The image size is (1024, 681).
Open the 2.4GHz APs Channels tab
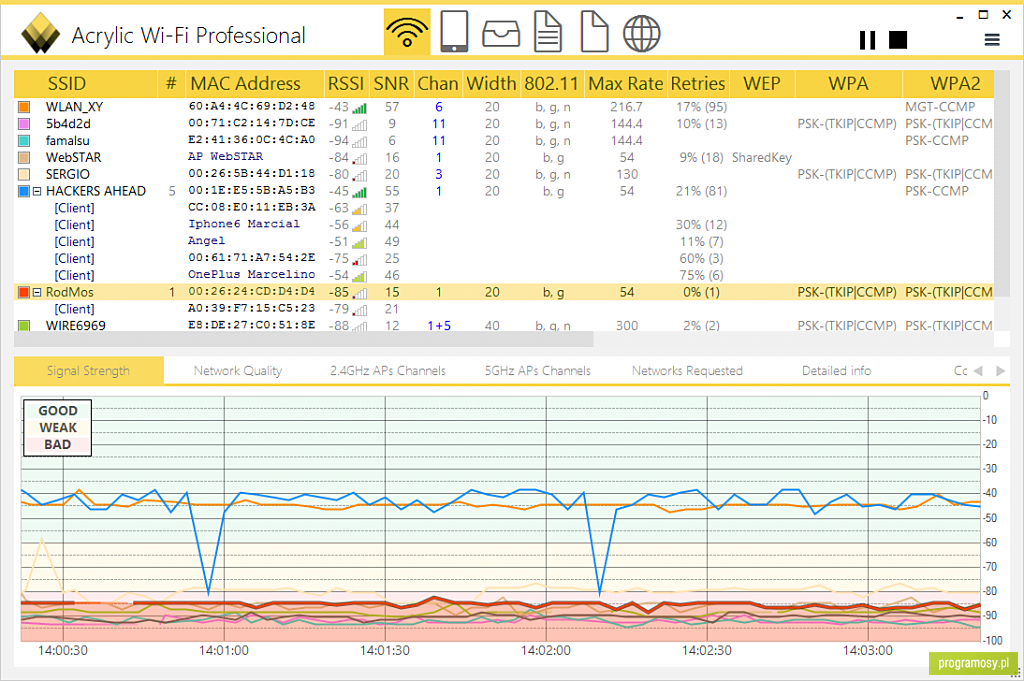[388, 370]
